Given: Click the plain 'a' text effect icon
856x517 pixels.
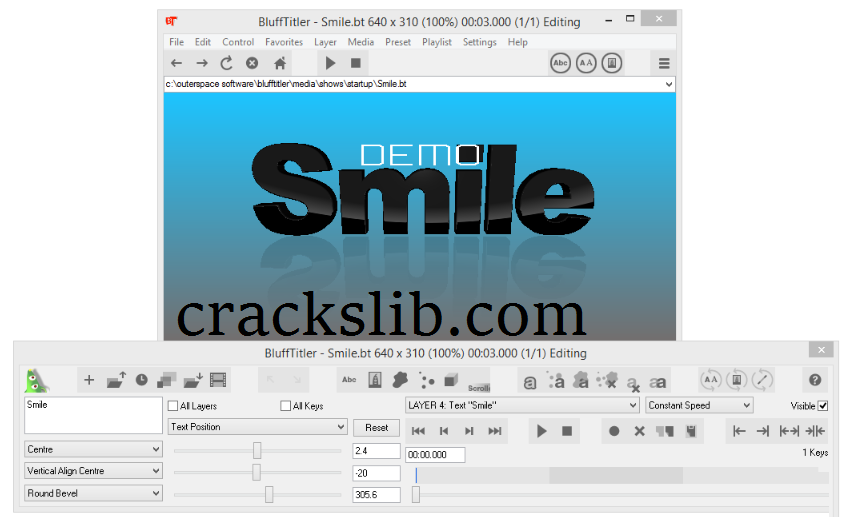Looking at the screenshot, I should coord(530,382).
